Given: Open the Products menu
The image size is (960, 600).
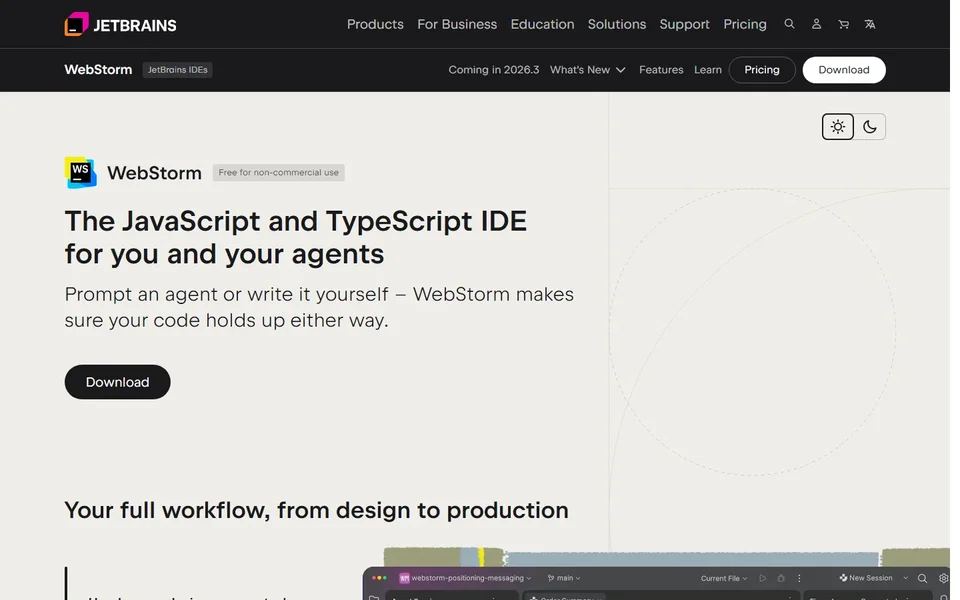Looking at the screenshot, I should [375, 24].
